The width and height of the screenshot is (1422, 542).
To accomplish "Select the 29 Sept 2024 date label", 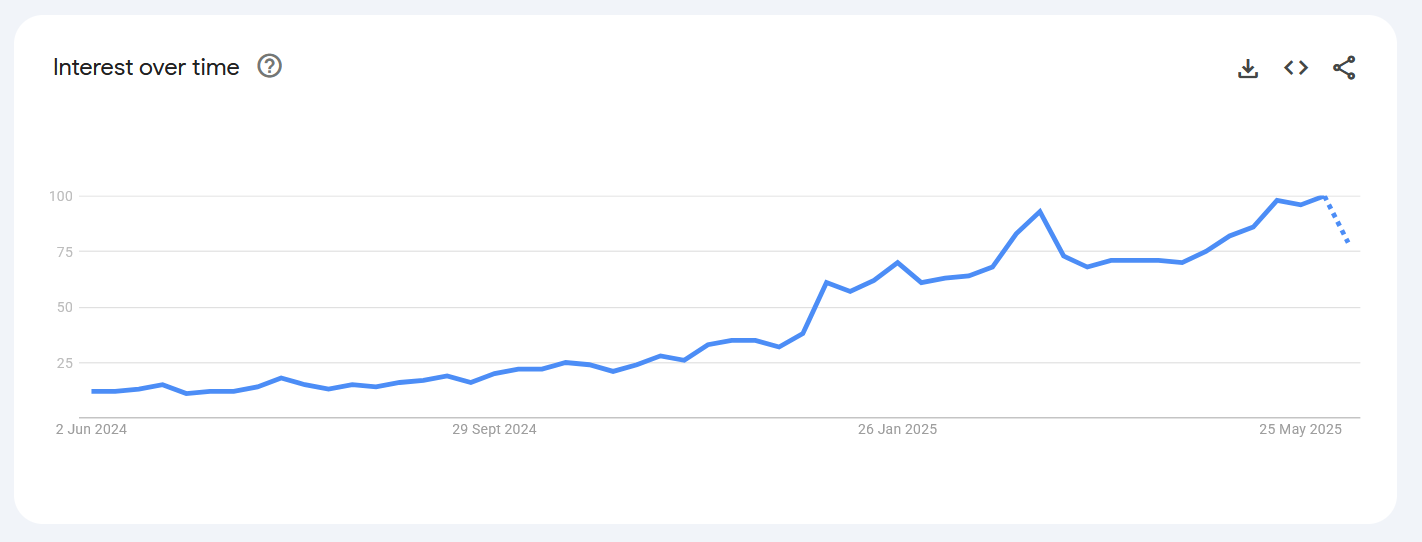I will pyautogui.click(x=494, y=430).
